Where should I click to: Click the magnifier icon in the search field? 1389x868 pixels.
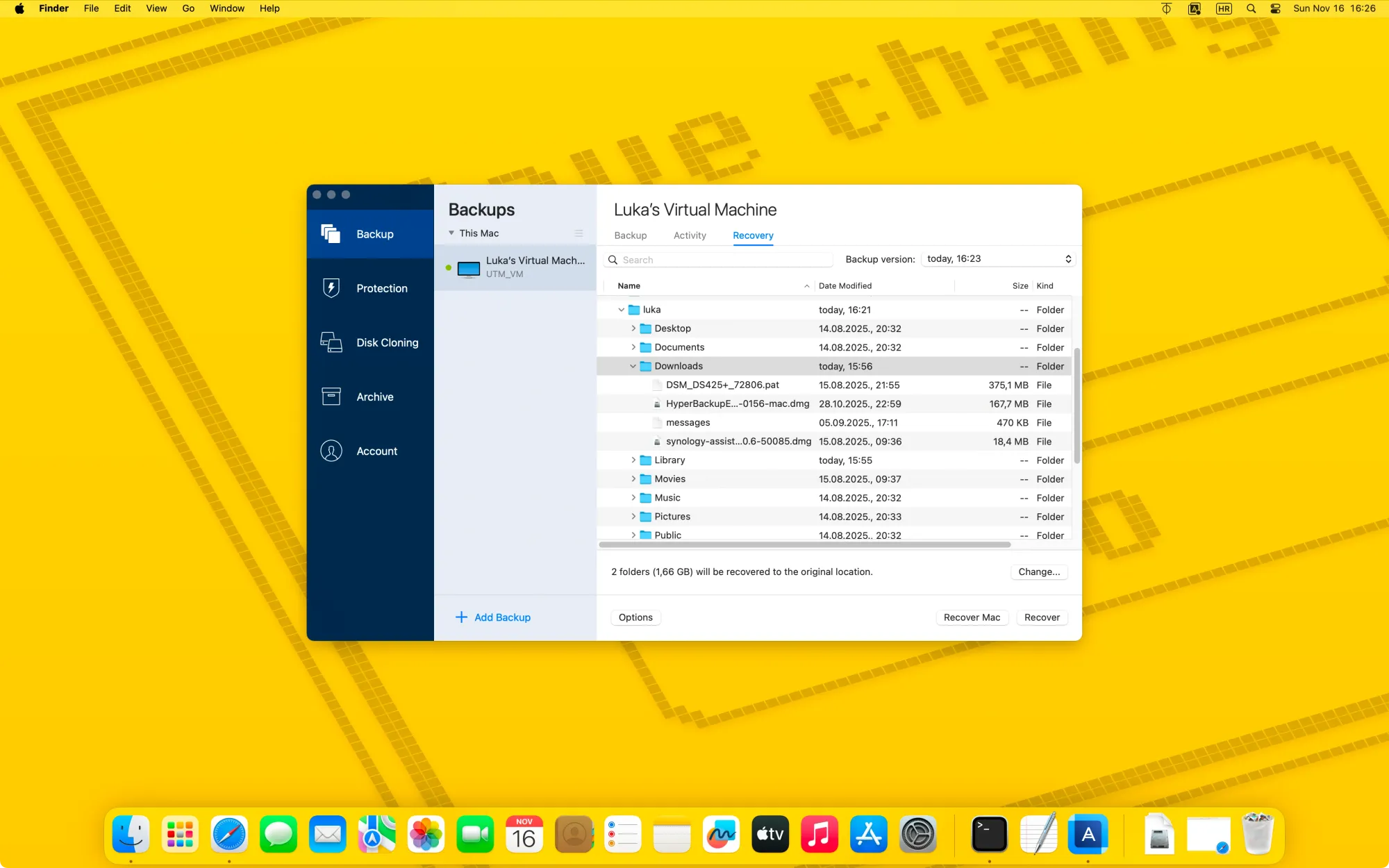(613, 259)
